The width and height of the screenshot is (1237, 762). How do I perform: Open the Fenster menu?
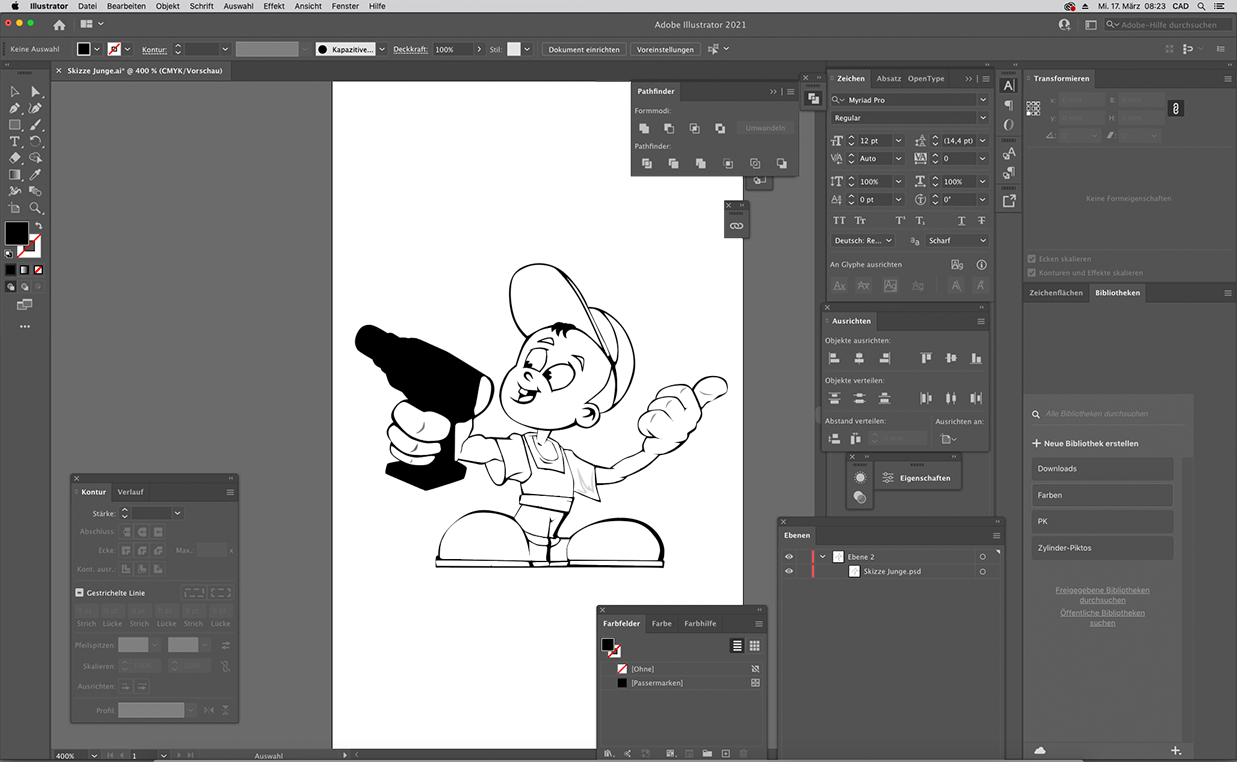coord(345,6)
